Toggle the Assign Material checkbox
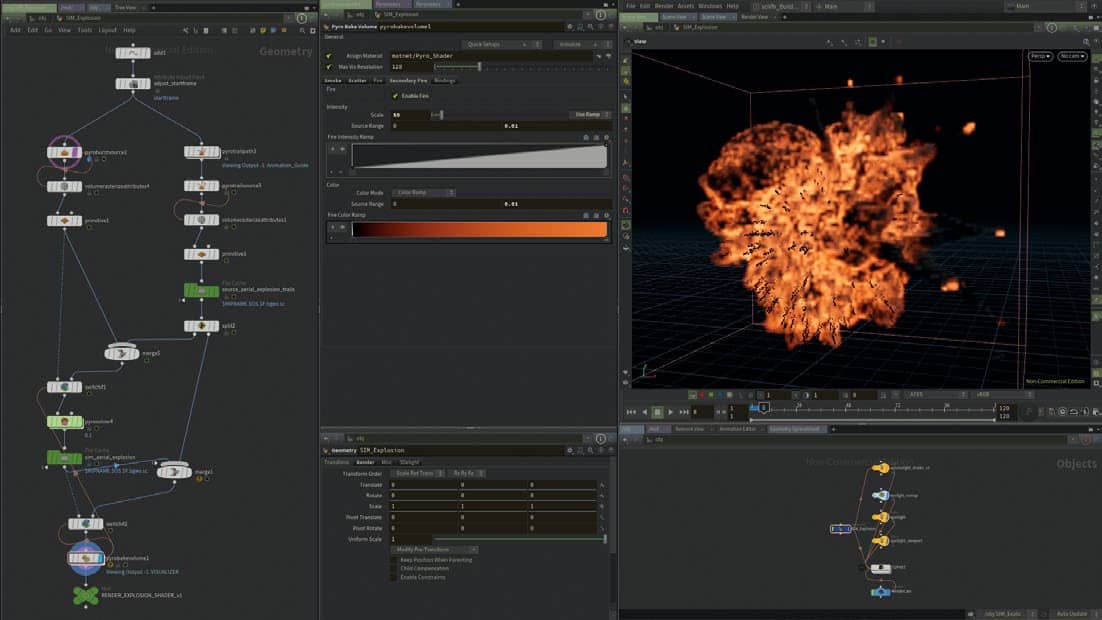 [x=329, y=56]
